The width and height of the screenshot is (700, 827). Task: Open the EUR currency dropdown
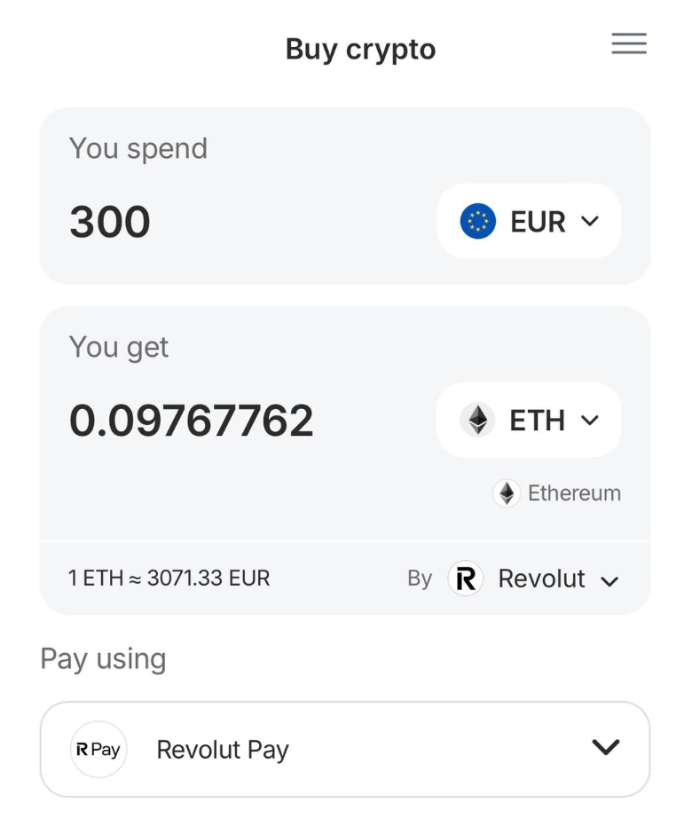pos(528,221)
